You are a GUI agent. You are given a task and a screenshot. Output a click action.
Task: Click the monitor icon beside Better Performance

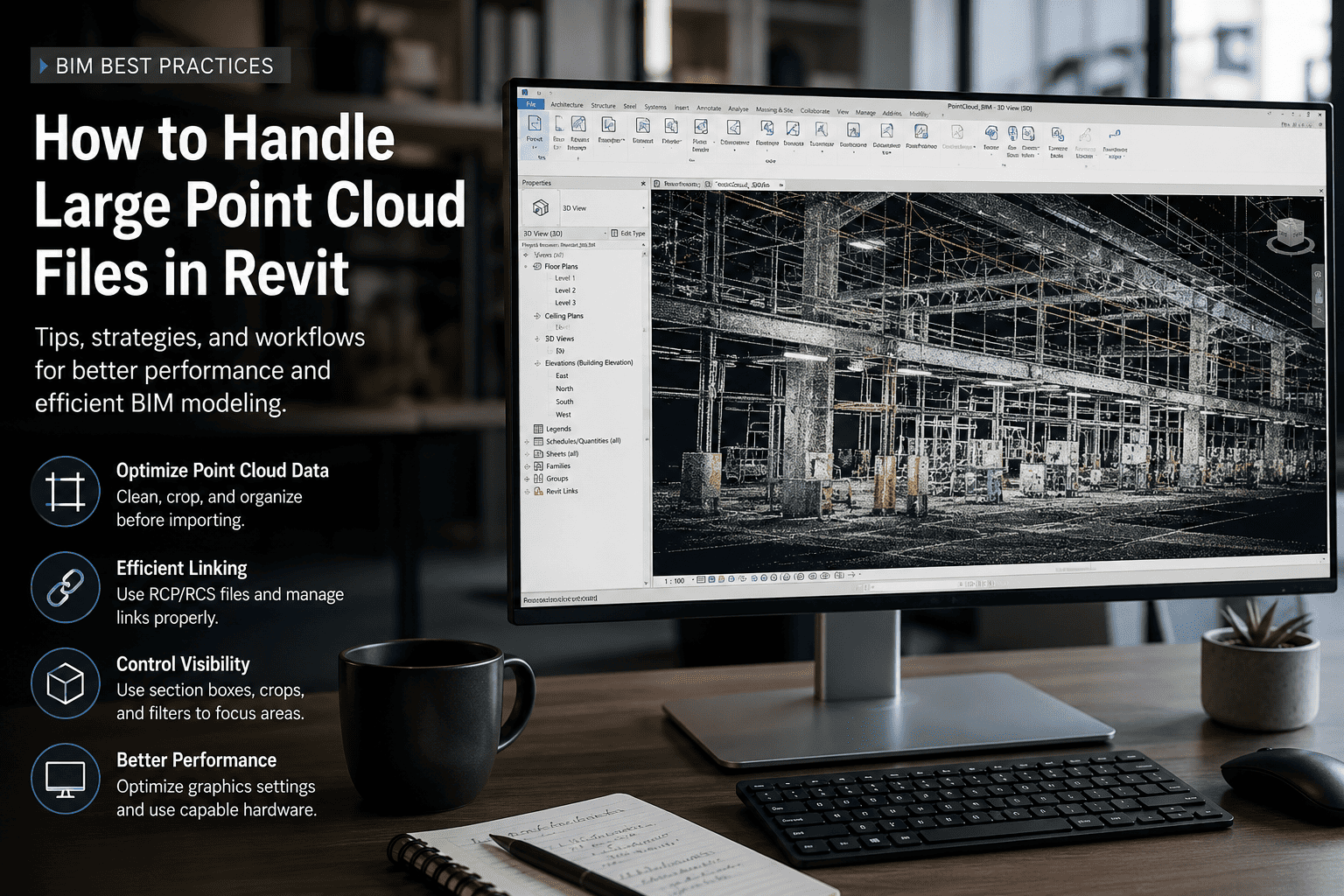pyautogui.click(x=66, y=779)
